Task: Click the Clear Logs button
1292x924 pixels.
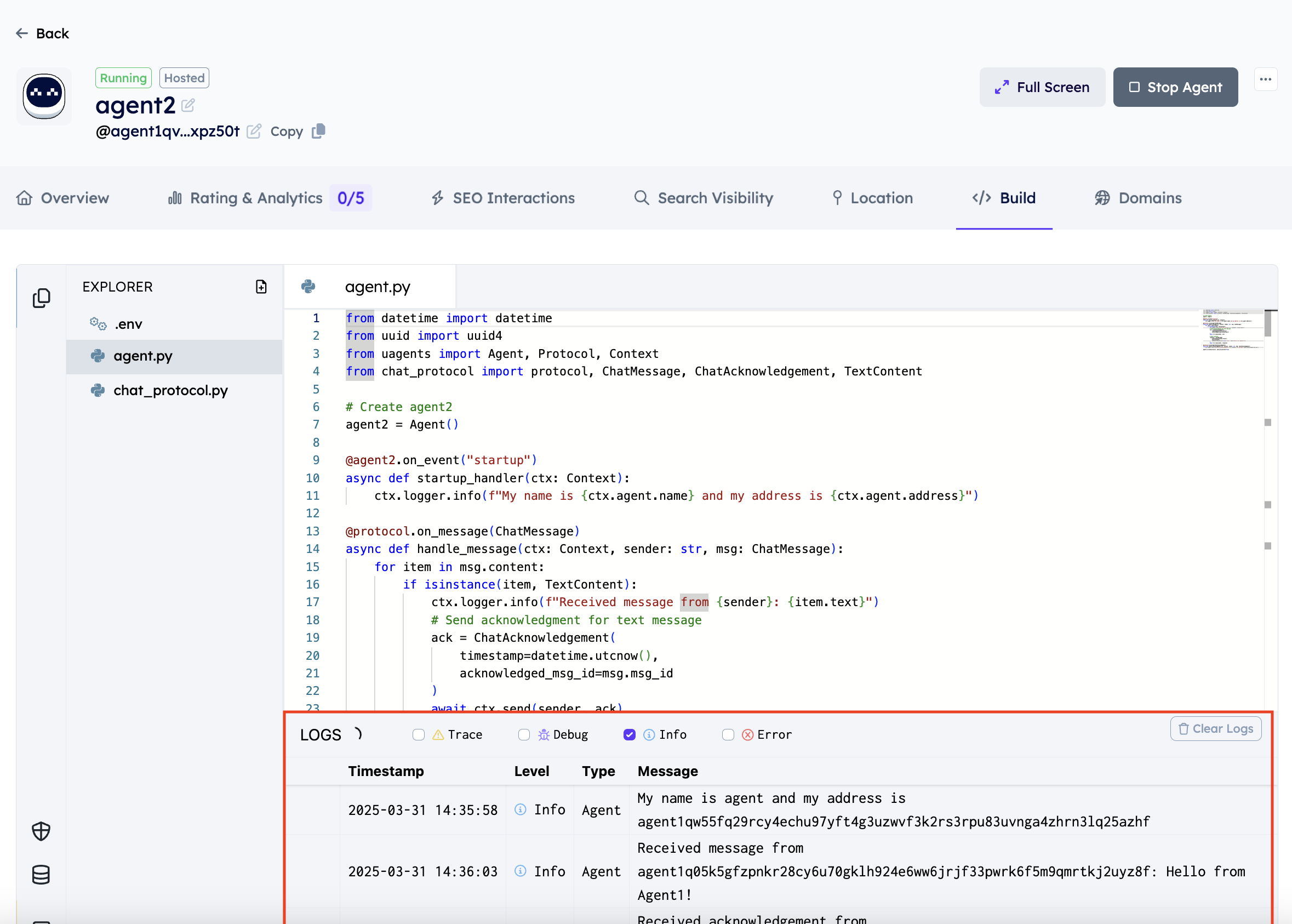Action: click(1216, 728)
